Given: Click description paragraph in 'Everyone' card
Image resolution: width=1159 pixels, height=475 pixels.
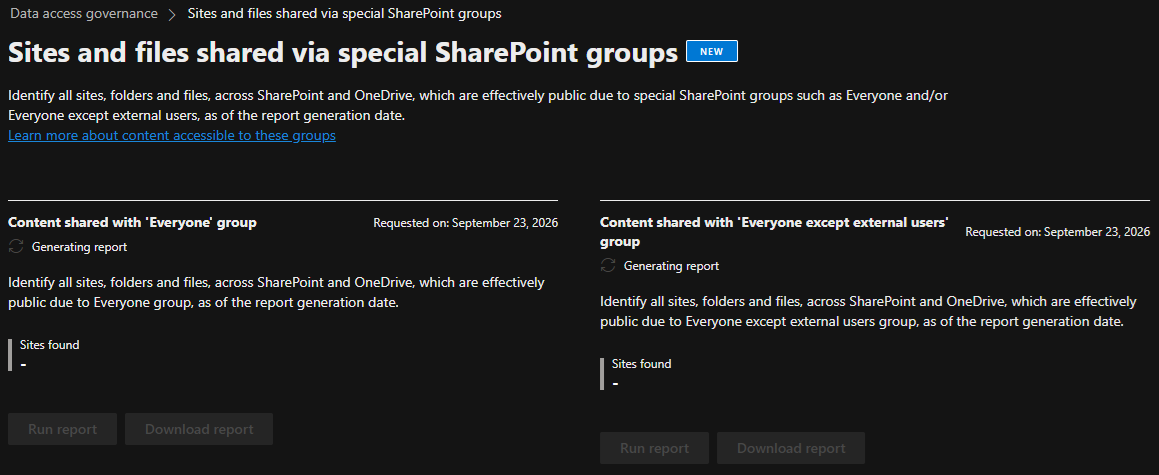Looking at the screenshot, I should (276, 293).
